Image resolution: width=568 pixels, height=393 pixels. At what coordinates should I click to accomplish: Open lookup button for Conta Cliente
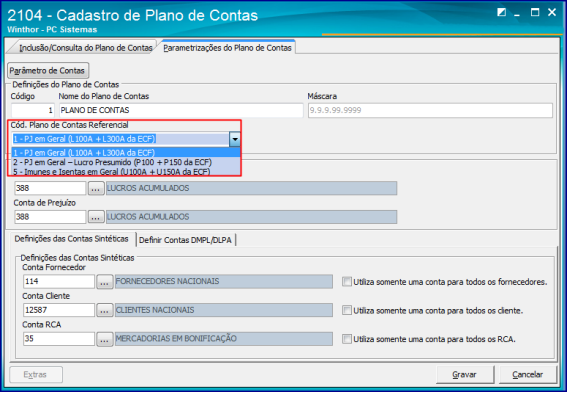[105, 310]
